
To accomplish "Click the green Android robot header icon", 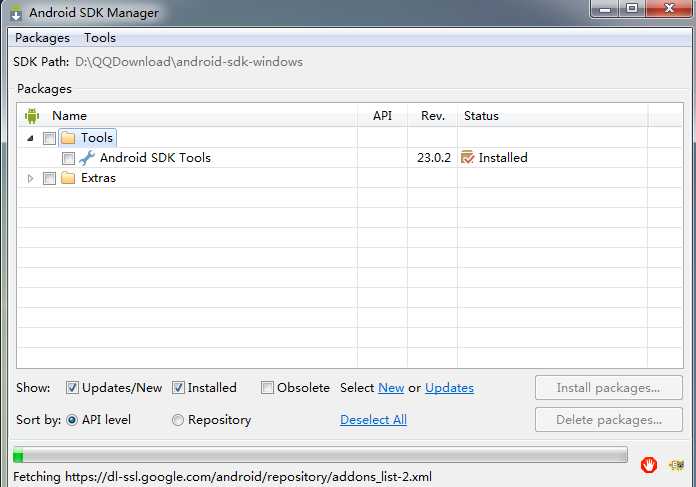I will tap(32, 116).
